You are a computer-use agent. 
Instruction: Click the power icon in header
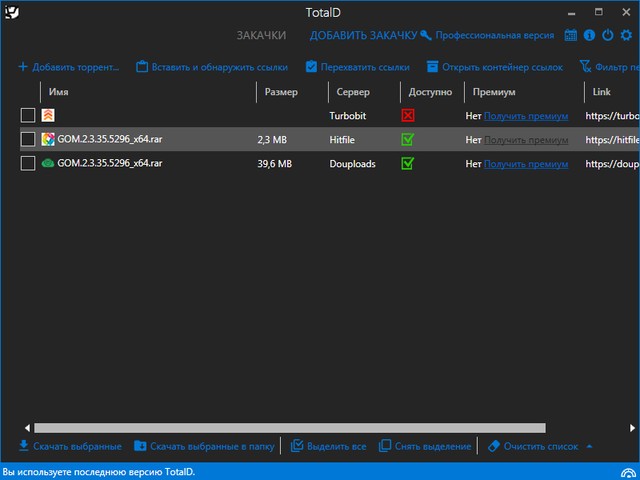point(608,35)
